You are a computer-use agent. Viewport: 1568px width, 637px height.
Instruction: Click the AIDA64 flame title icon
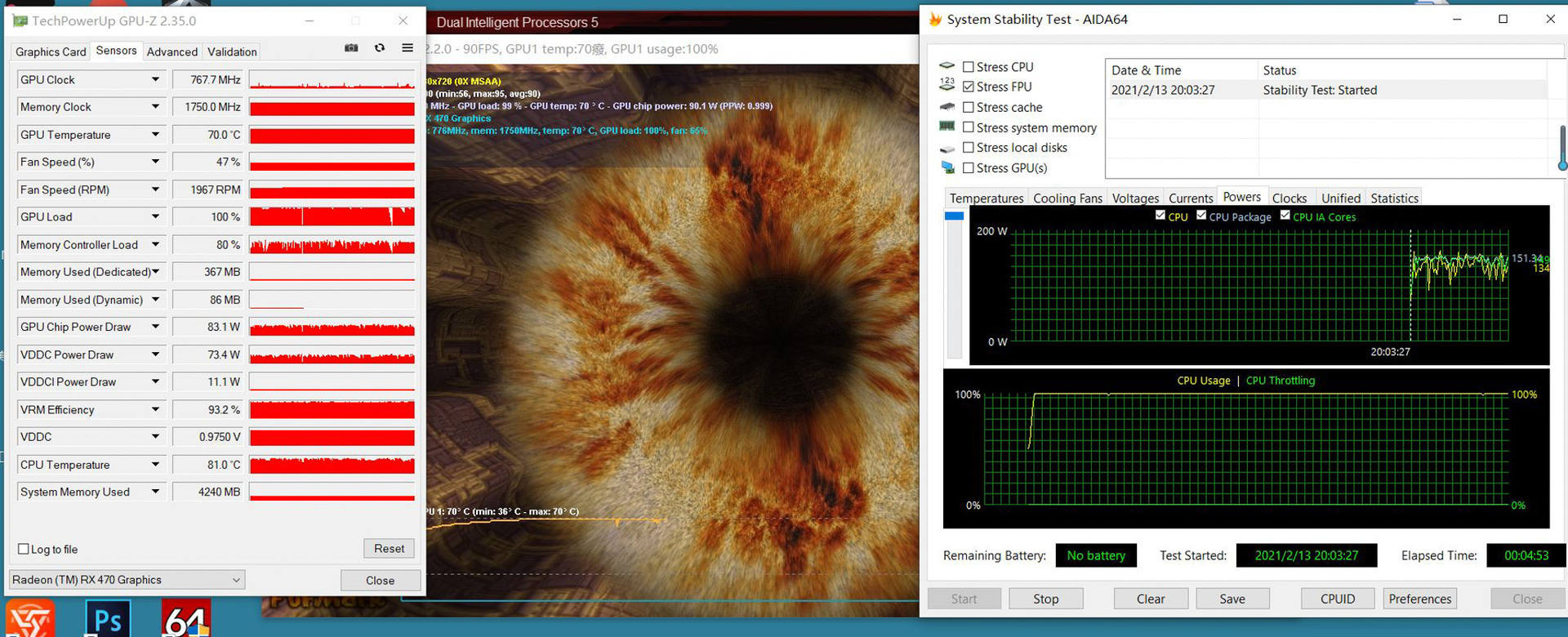[x=935, y=19]
